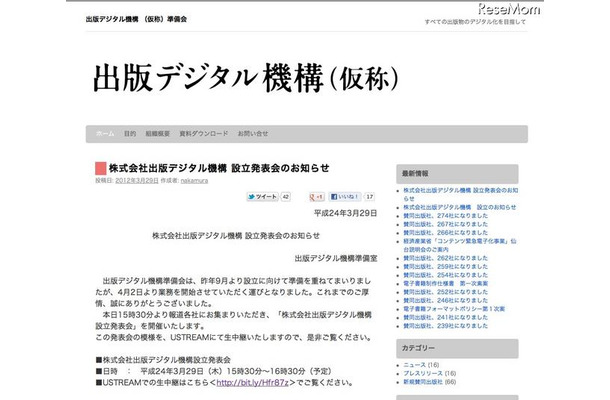Select the 新規賛同出版社 category link

point(423,382)
